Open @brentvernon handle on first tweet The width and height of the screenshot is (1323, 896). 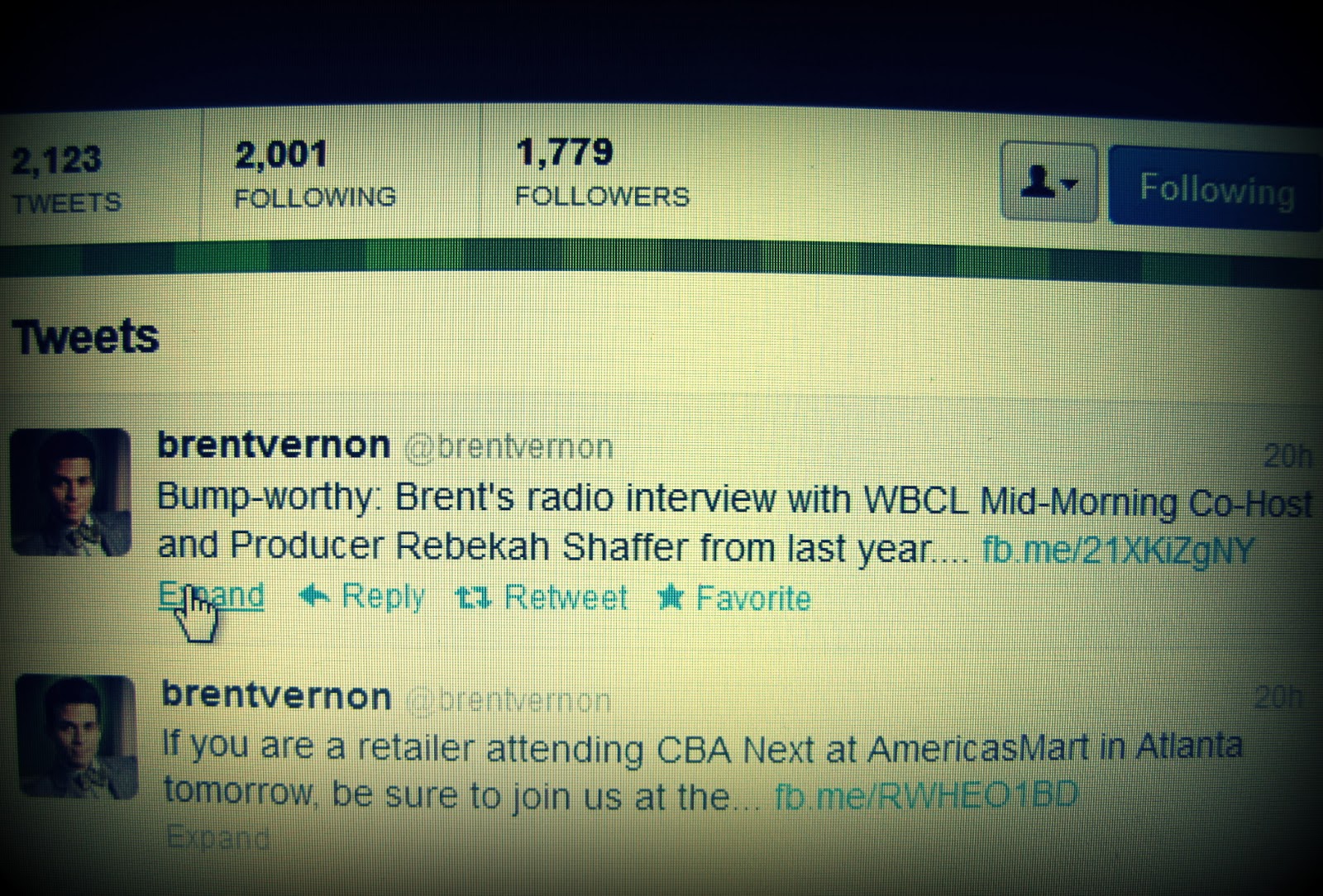pyautogui.click(x=509, y=447)
